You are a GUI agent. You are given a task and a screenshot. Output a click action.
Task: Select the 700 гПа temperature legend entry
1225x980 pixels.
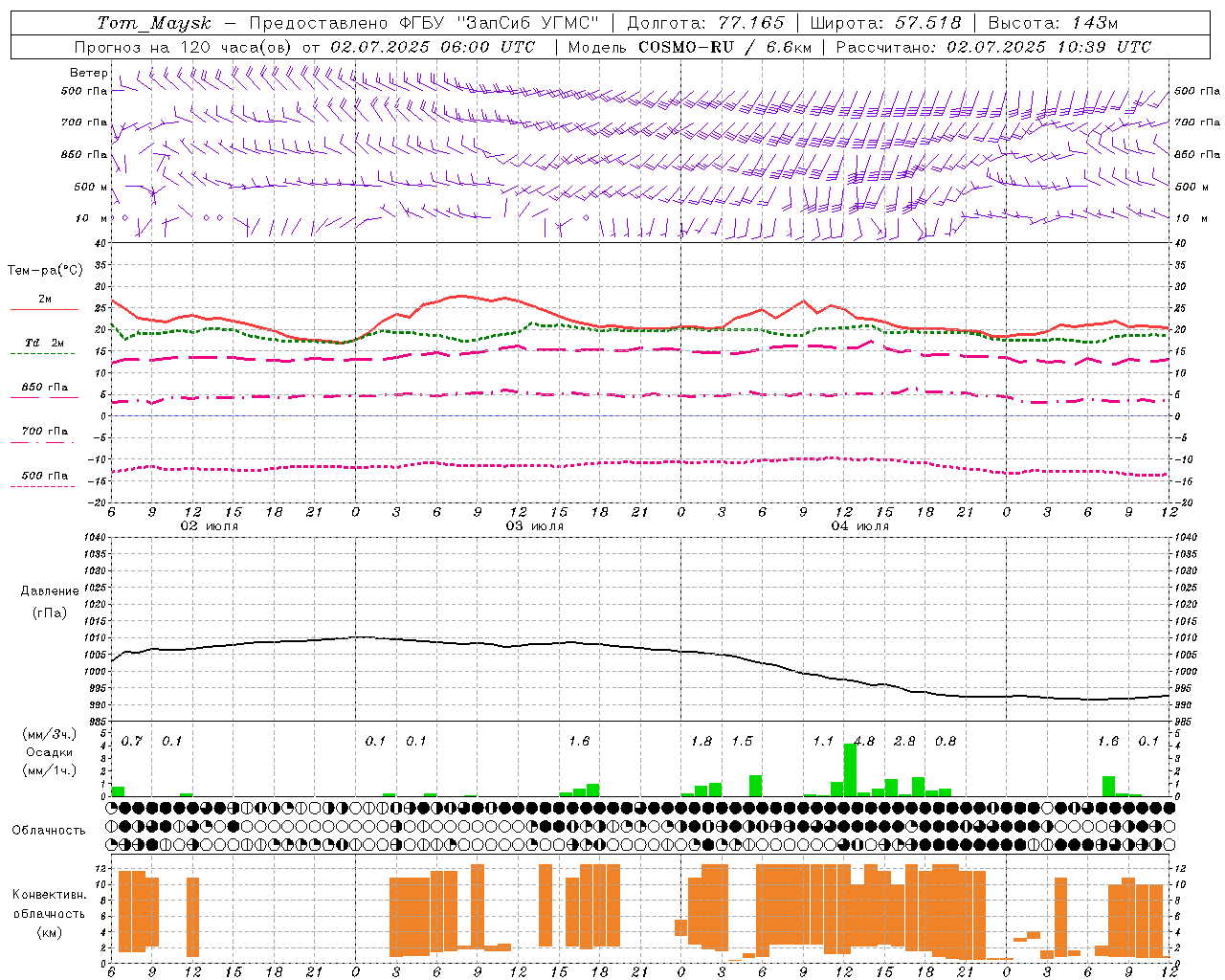44,432
